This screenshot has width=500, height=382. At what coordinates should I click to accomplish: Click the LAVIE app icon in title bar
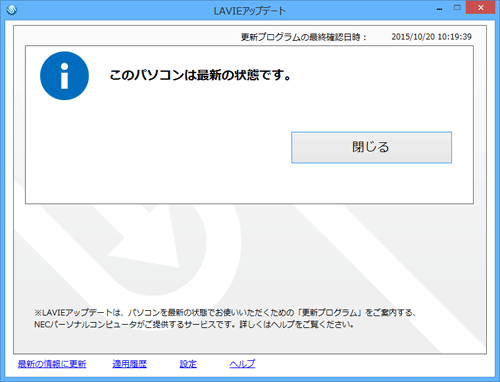click(11, 10)
